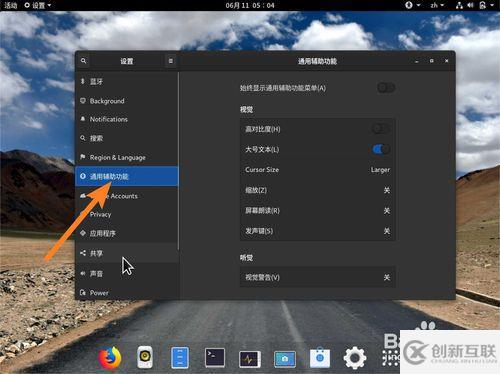Select 搜索 in the sidebar list
This screenshot has width=500, height=374.
tap(127, 138)
